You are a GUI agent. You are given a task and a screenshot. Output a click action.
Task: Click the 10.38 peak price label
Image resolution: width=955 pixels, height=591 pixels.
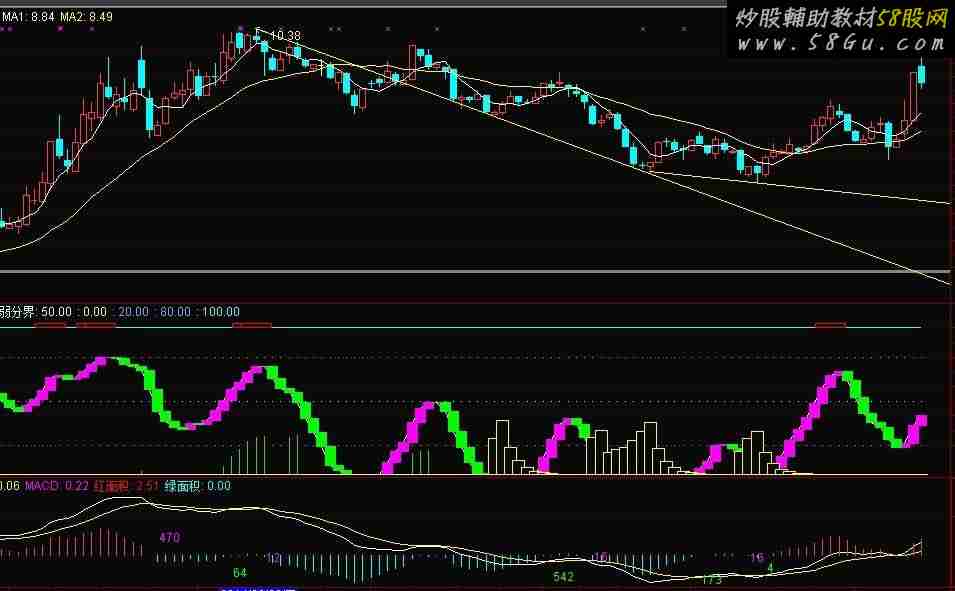(x=284, y=36)
